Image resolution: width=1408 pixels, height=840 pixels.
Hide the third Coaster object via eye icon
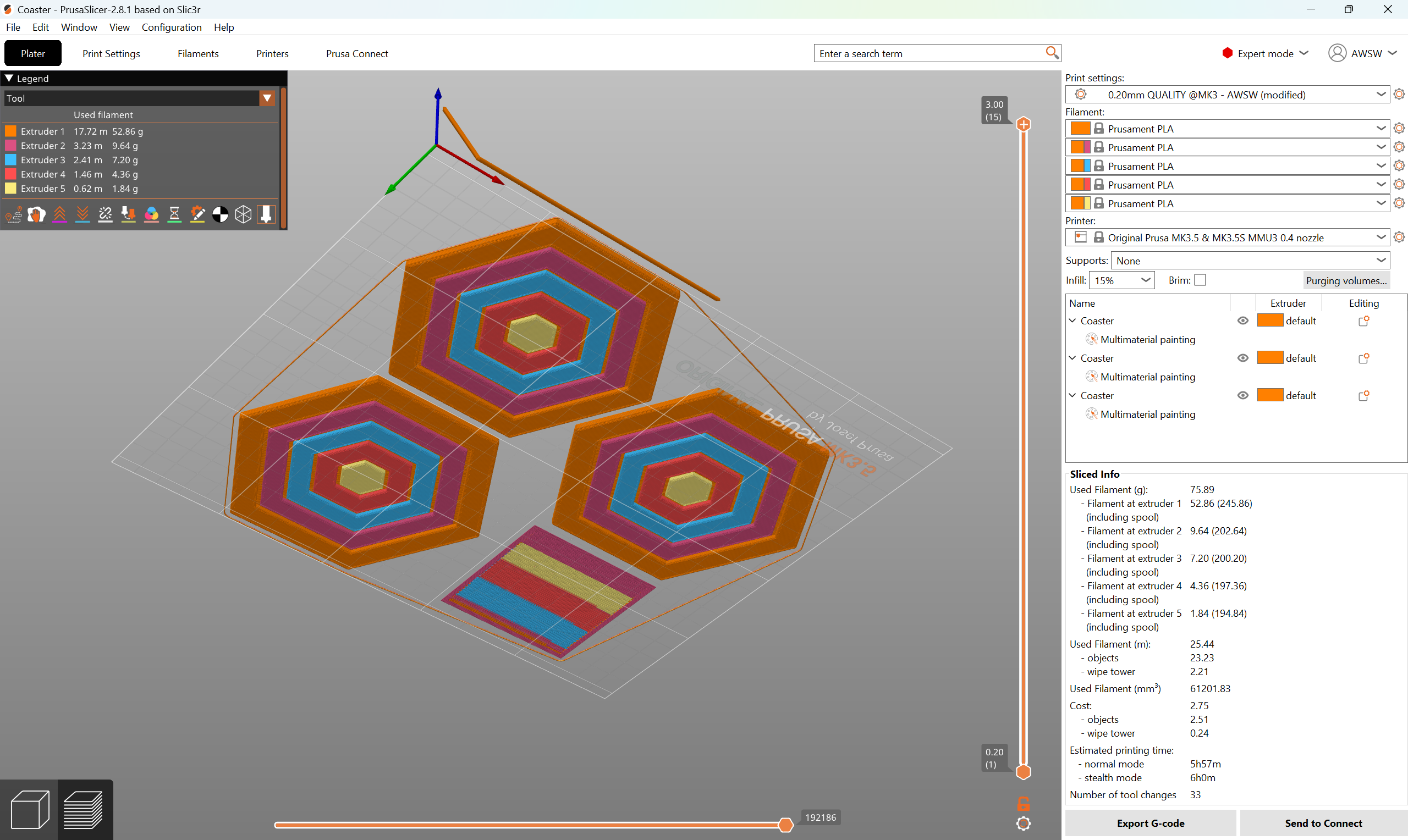[x=1242, y=396]
